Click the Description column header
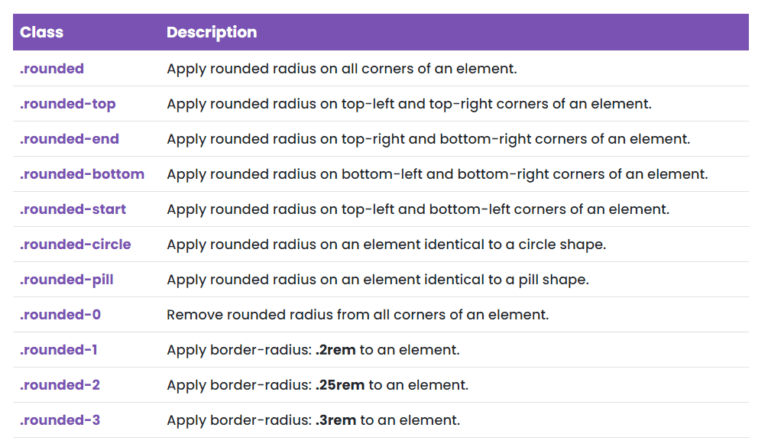 coord(212,32)
